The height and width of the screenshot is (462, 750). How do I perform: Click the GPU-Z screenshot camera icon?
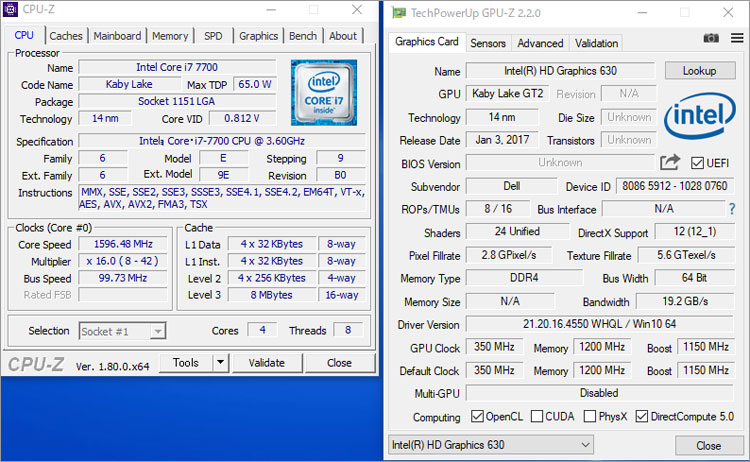coord(711,38)
